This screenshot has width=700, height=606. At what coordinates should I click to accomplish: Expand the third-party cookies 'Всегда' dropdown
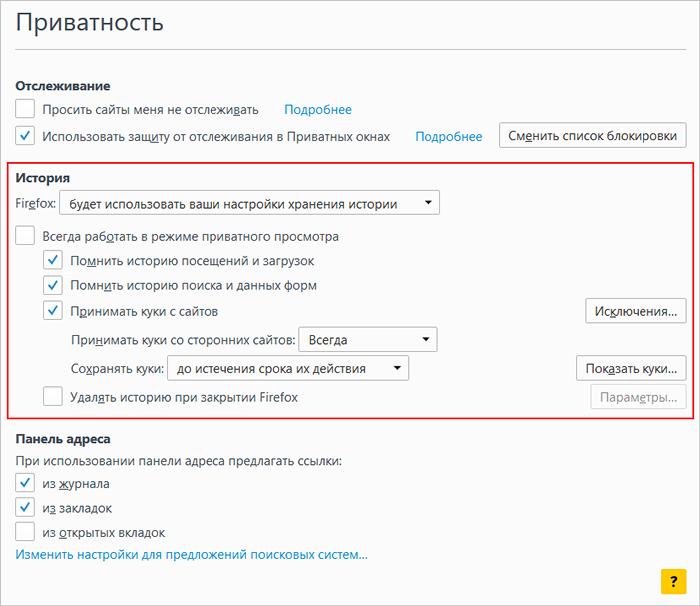pos(368,340)
